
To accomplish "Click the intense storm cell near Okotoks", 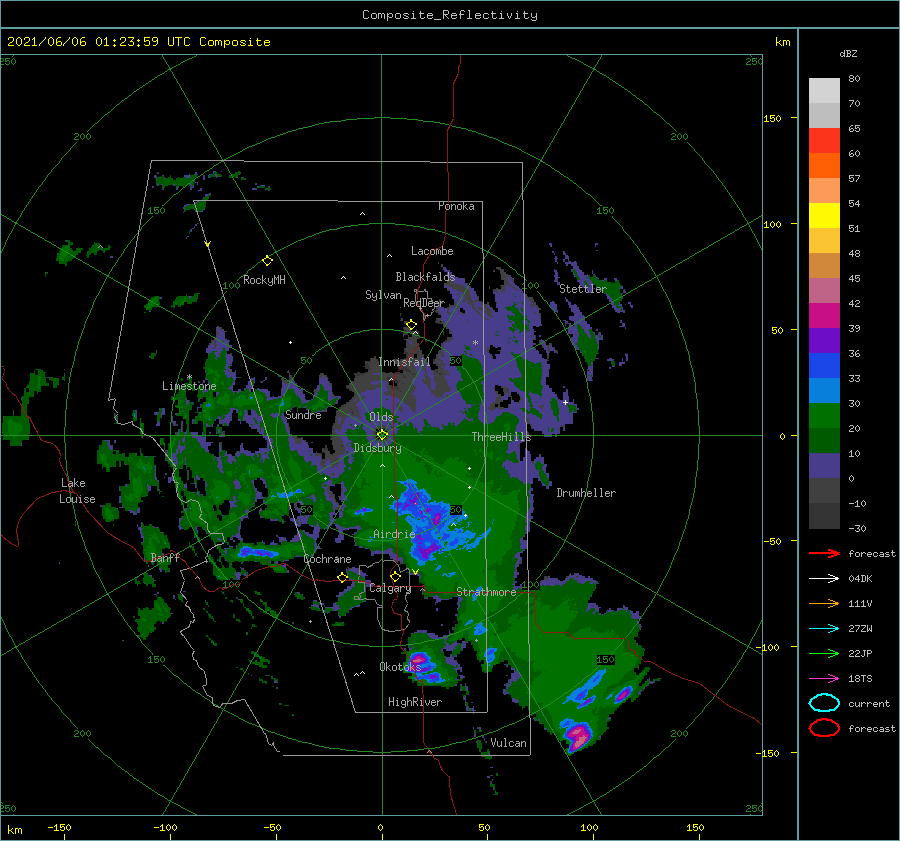I will click(x=424, y=666).
